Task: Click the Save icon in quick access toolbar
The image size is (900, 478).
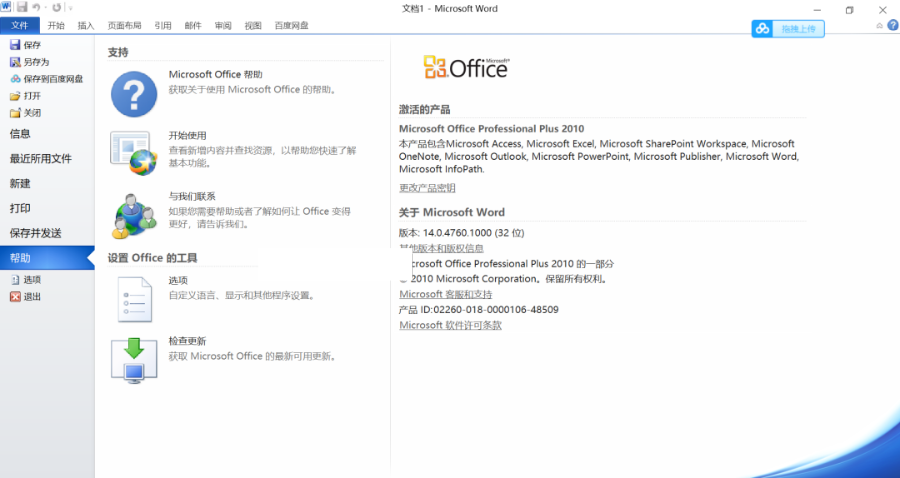Action: point(22,7)
